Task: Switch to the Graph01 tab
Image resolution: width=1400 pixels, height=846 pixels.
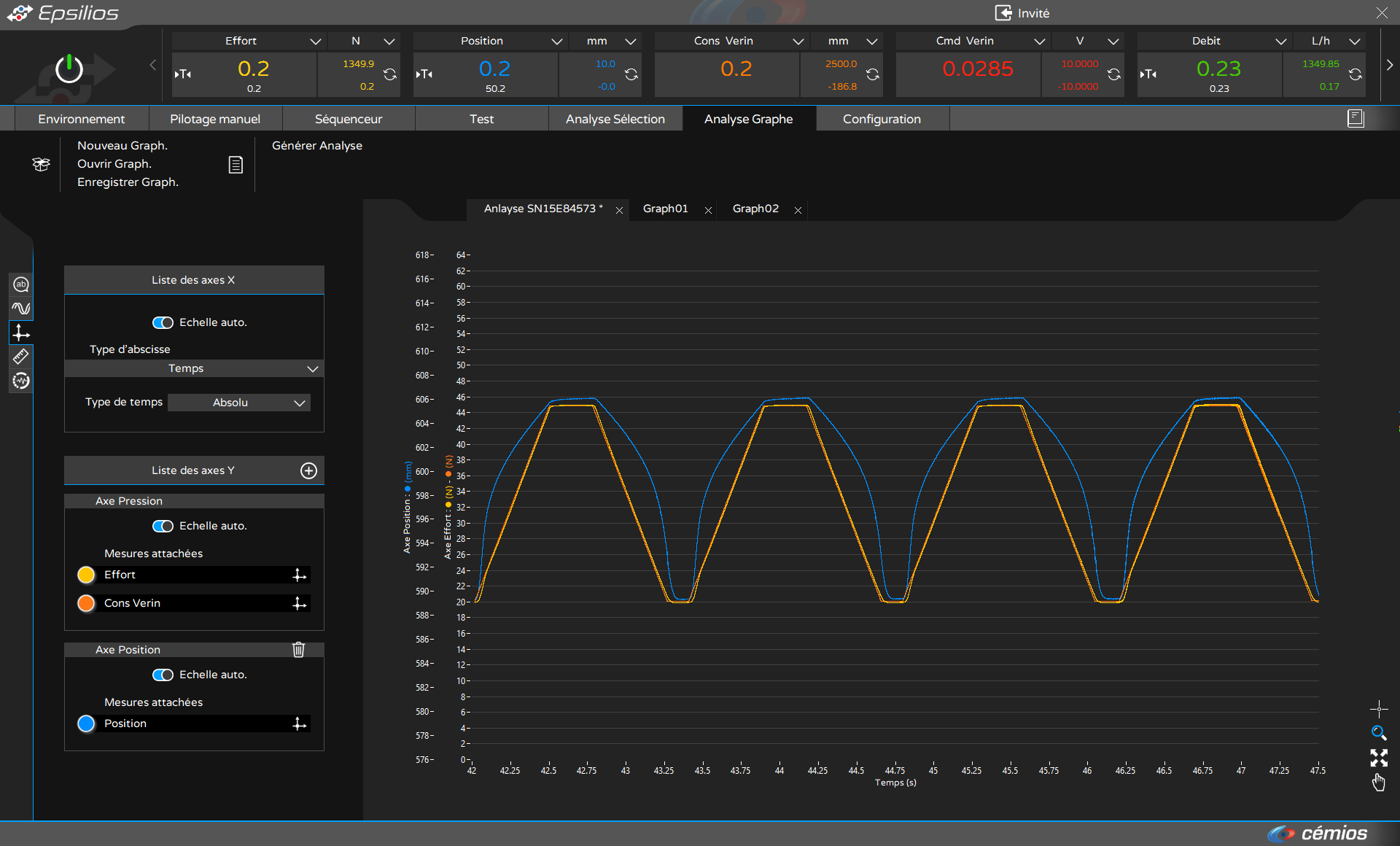Action: tap(665, 209)
